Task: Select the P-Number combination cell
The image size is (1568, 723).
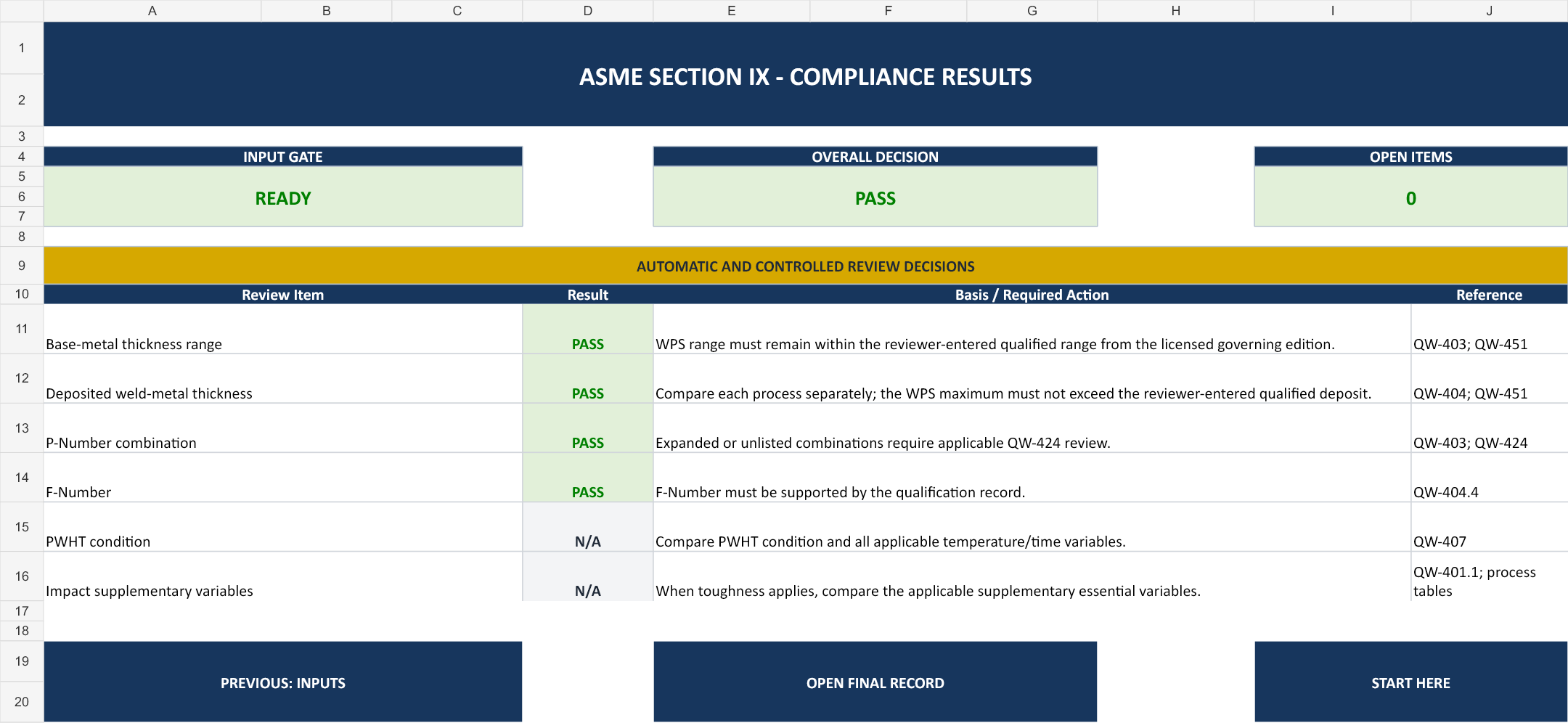Action: [x=283, y=428]
